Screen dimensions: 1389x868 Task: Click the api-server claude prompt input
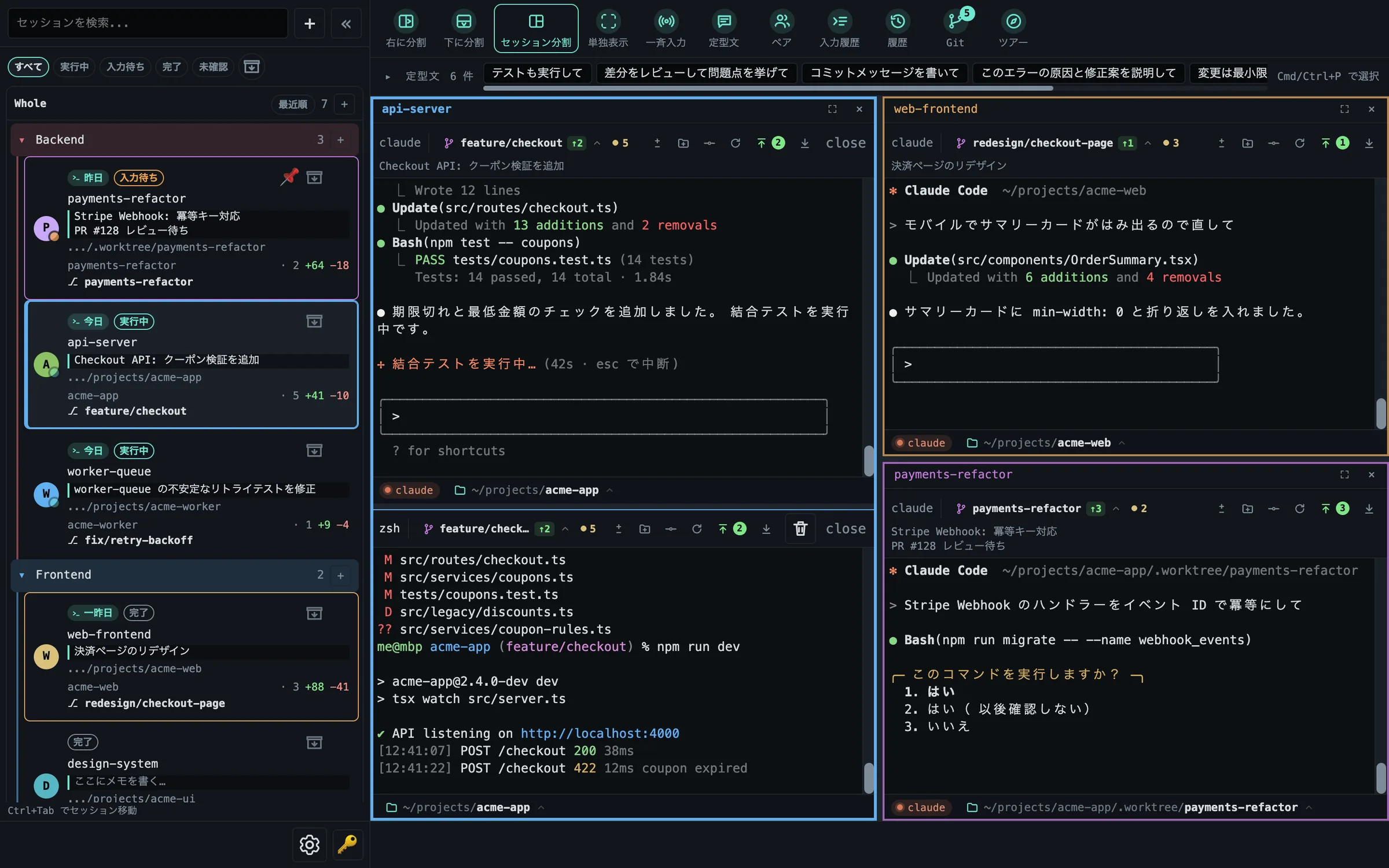(x=604, y=417)
